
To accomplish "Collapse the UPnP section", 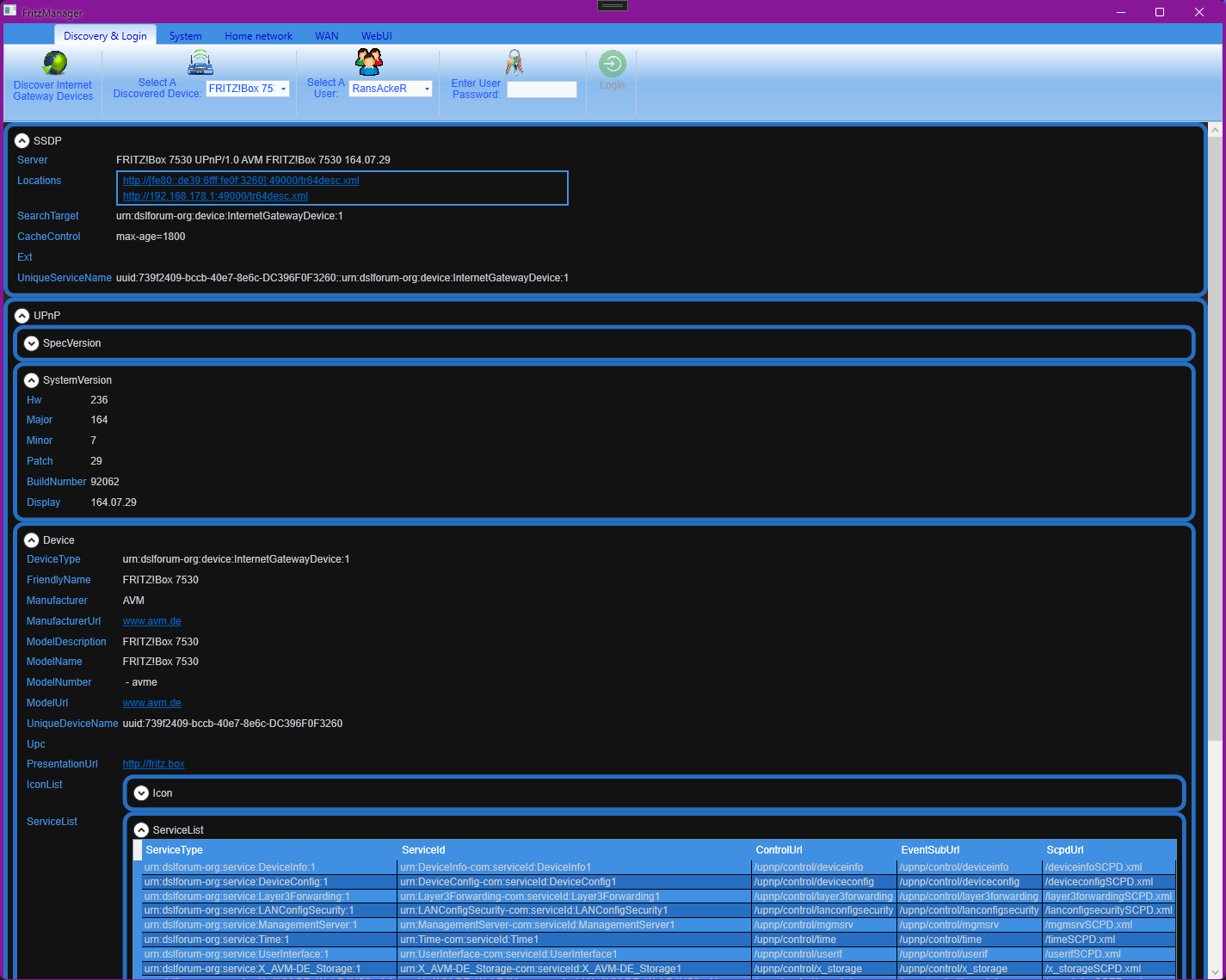I will point(22,316).
